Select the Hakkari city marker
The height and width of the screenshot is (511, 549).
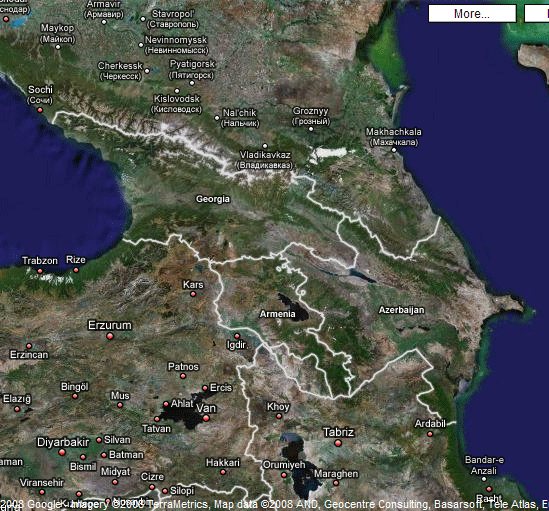pyautogui.click(x=223, y=472)
